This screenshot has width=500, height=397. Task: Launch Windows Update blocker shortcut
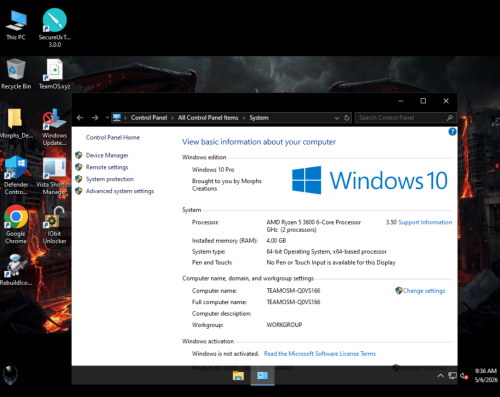54,127
